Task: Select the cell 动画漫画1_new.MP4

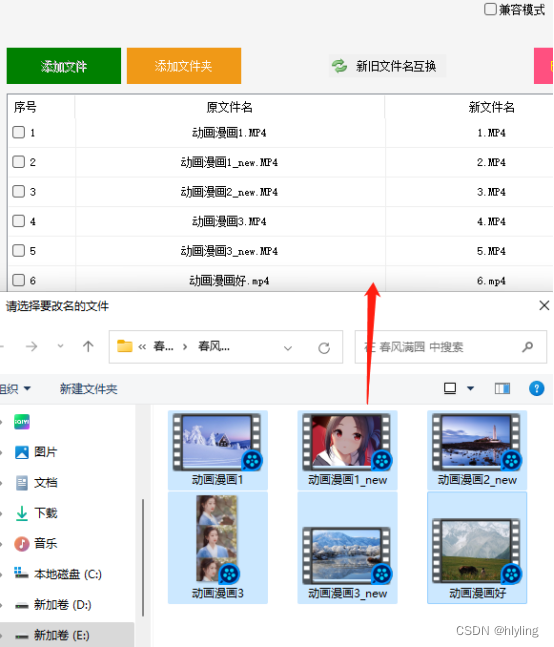Action: tap(229, 163)
